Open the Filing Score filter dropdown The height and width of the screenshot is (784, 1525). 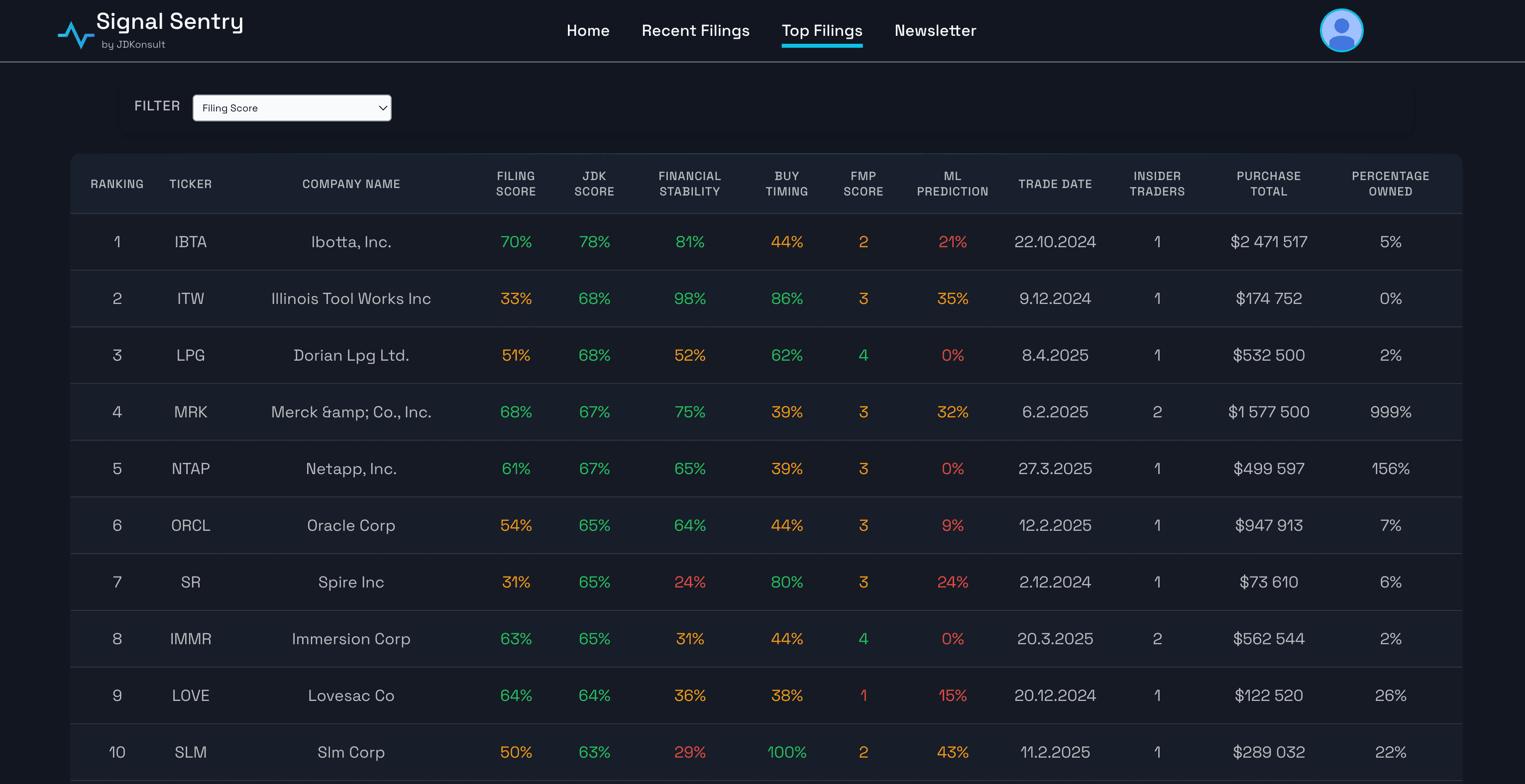click(x=292, y=107)
